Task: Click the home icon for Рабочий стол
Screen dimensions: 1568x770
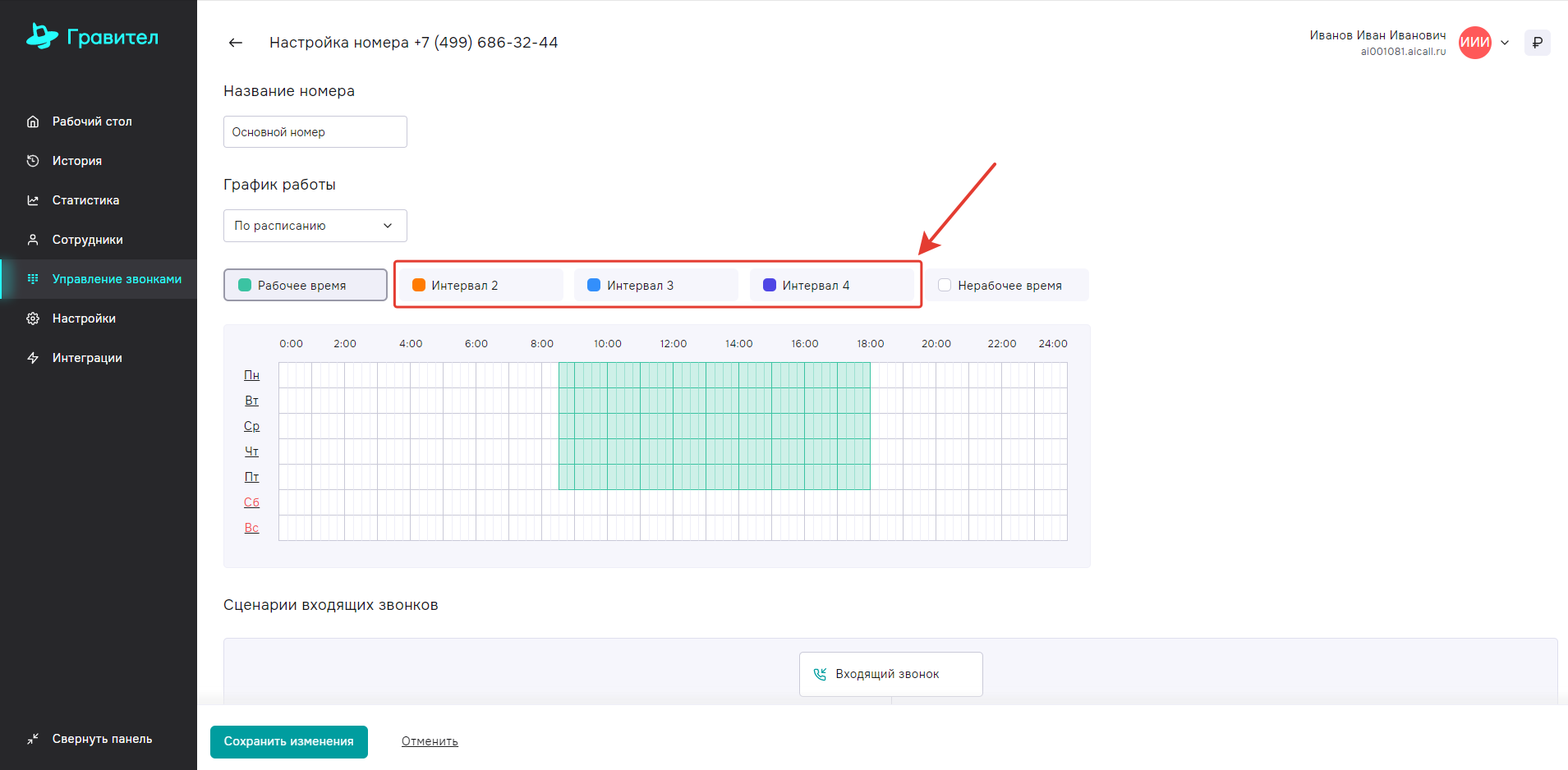Action: 33,121
